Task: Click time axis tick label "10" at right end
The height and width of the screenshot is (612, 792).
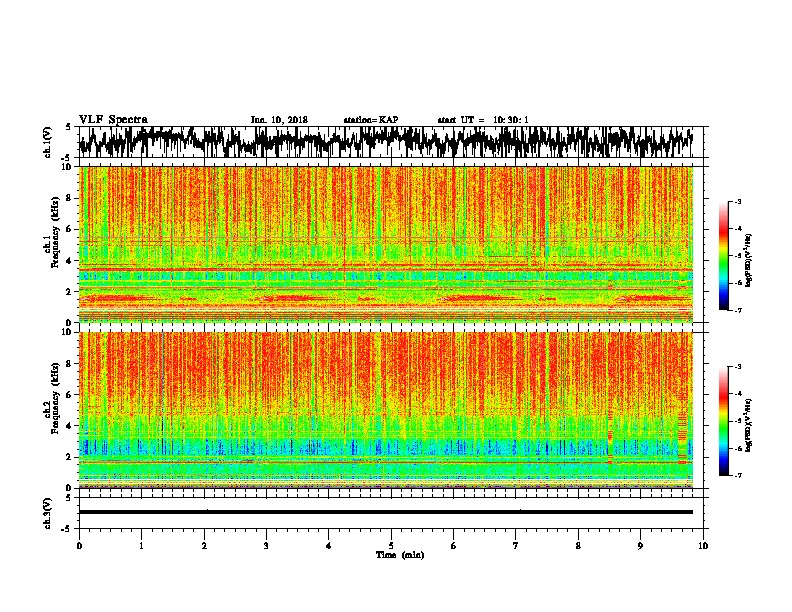Action: tap(703, 546)
